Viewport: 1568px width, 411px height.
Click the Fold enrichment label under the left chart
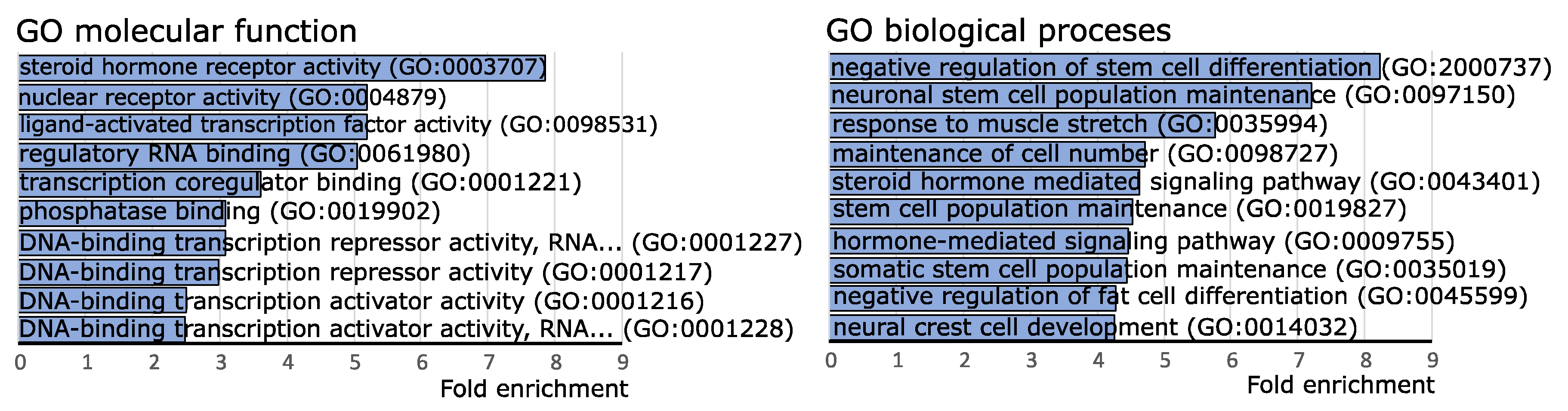(x=534, y=389)
